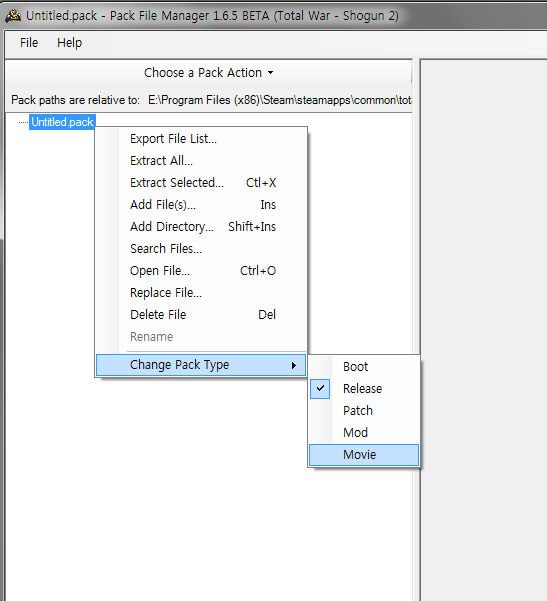
Task: Click the Pack File Manager title bar icon
Action: [13, 16]
